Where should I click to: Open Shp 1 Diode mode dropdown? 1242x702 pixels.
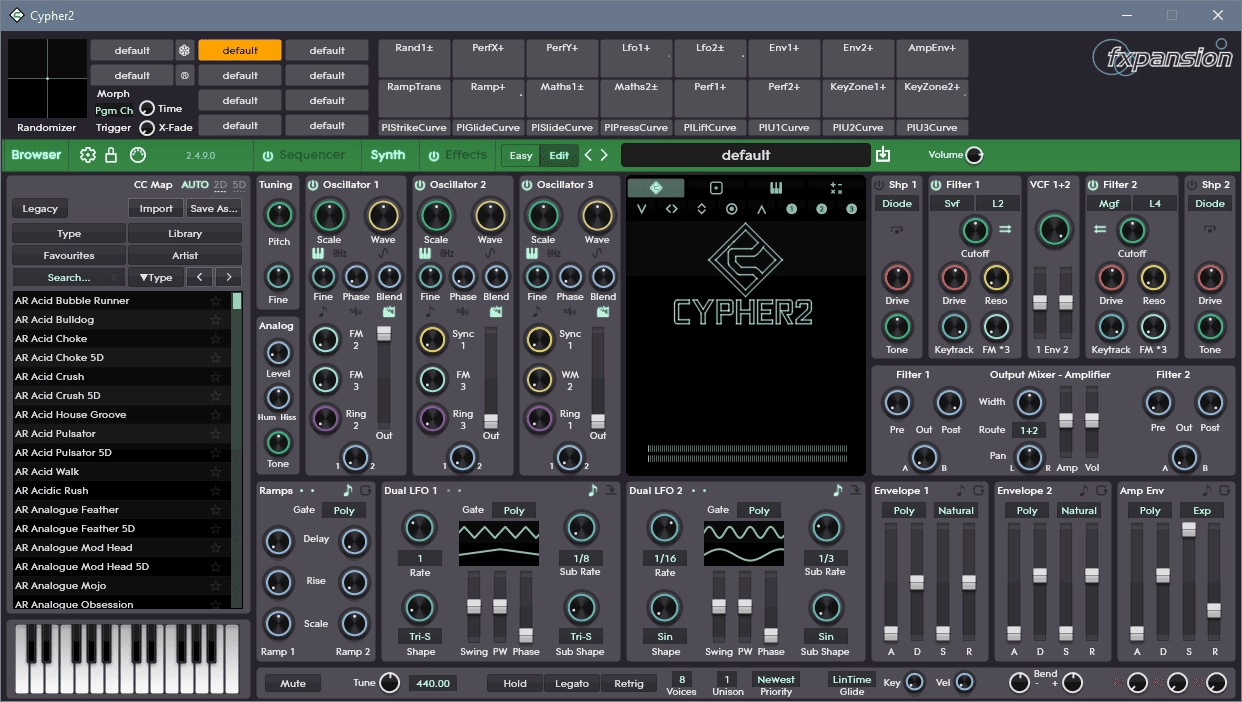(897, 203)
